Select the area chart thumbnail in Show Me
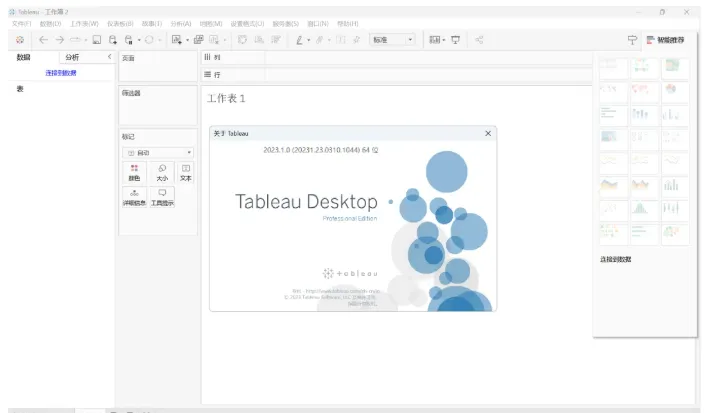 (613, 185)
